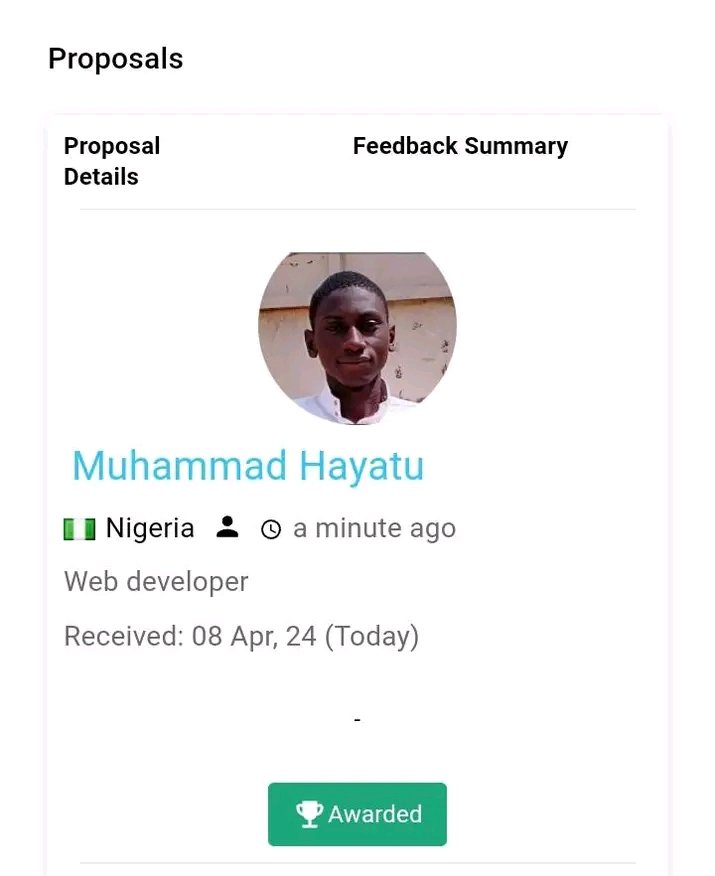The image size is (715, 876).
Task: Click the divider line beneath Awarded button
Action: (357, 863)
